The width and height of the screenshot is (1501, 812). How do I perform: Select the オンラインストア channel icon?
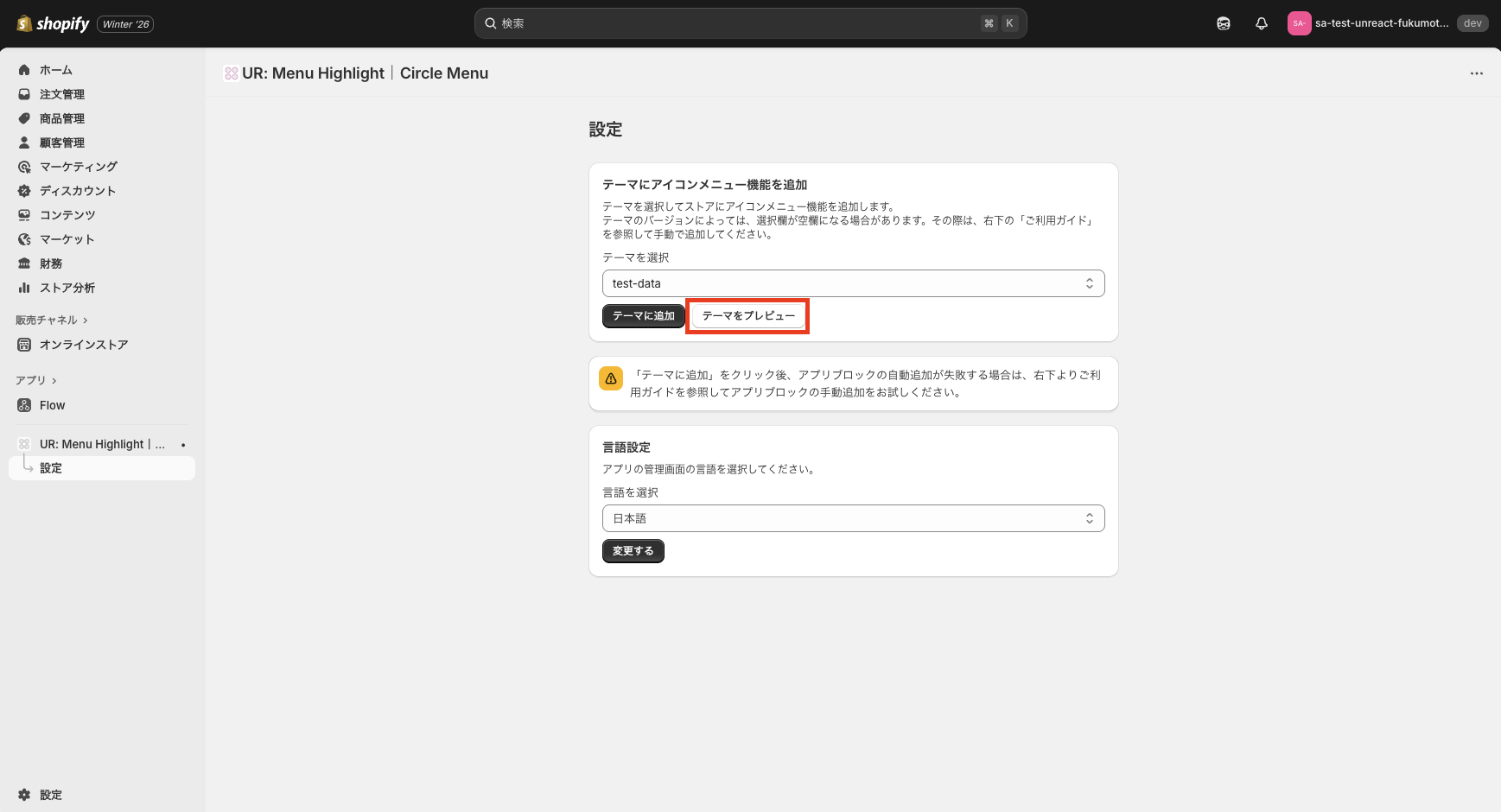pyautogui.click(x=24, y=344)
